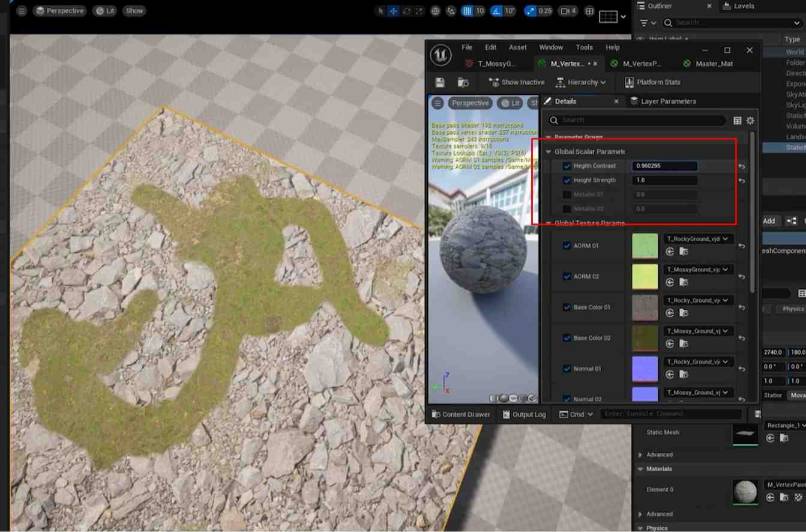Collapse Global Scalar Parameter group
This screenshot has width=806, height=532.
point(548,152)
